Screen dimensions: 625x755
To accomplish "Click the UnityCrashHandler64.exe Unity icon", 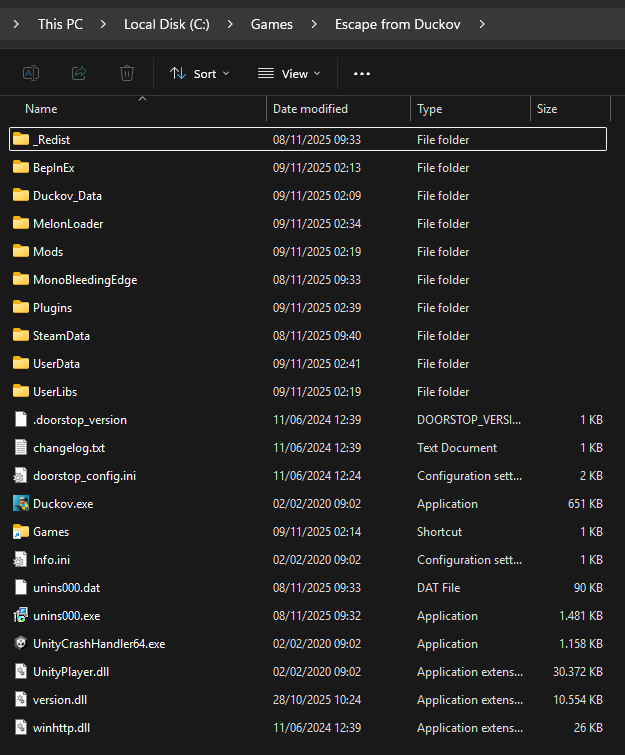I will (x=21, y=643).
